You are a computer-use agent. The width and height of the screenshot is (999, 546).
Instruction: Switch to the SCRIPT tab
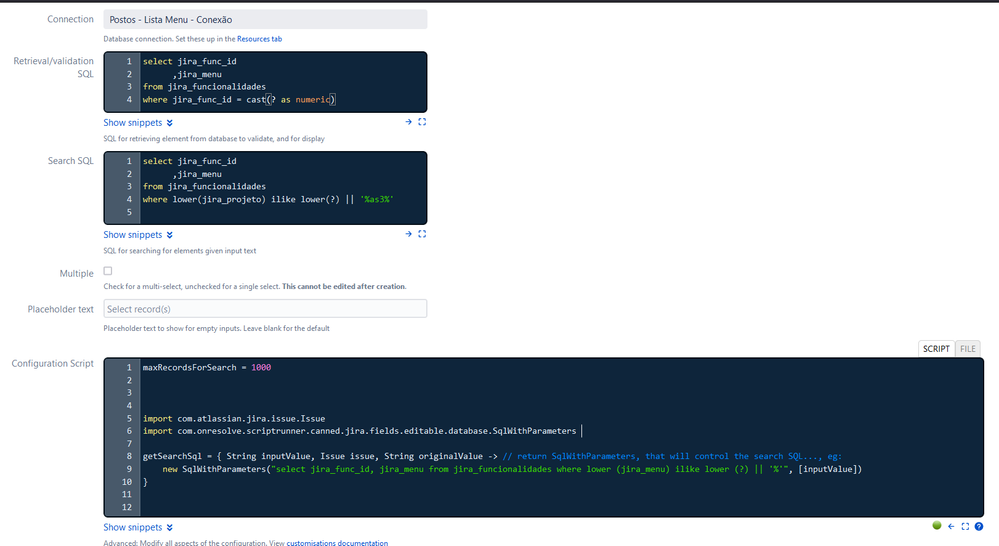(x=936, y=348)
